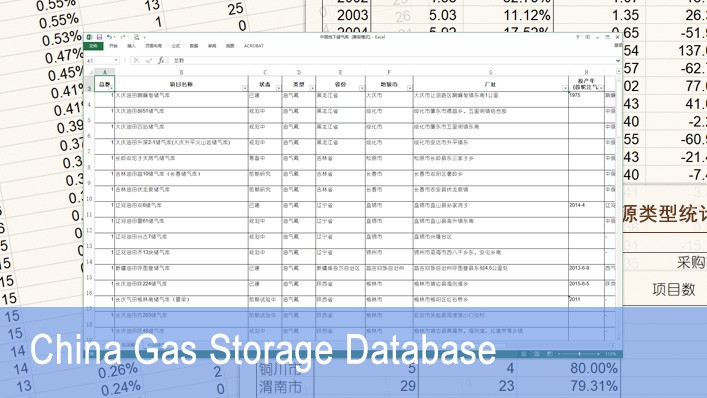707x398 pixels.
Task: Open filter dropdown on 状态 column header
Action: click(278, 88)
